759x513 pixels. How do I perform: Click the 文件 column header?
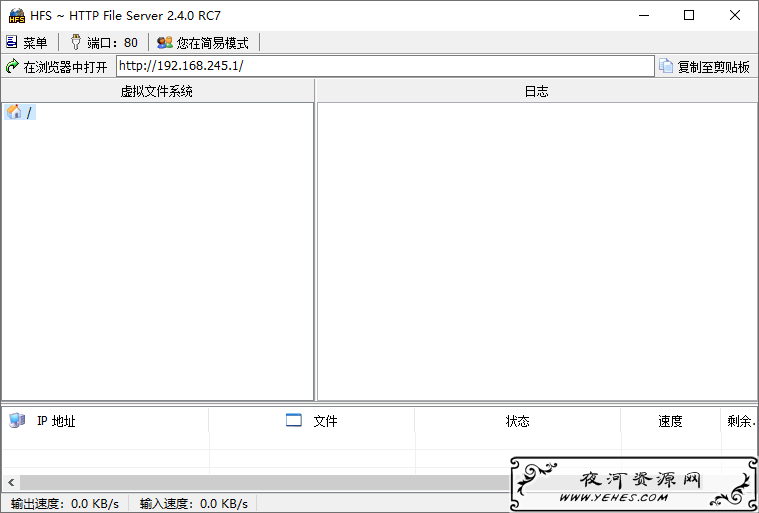pos(312,421)
